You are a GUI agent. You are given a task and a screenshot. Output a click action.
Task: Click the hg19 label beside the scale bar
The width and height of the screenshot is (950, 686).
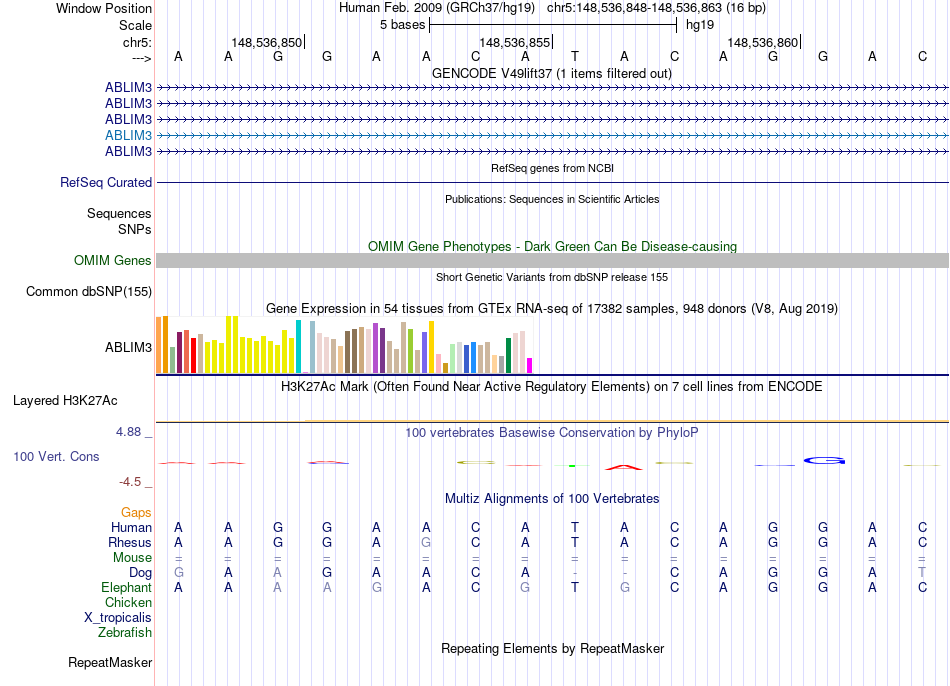pyautogui.click(x=700, y=25)
